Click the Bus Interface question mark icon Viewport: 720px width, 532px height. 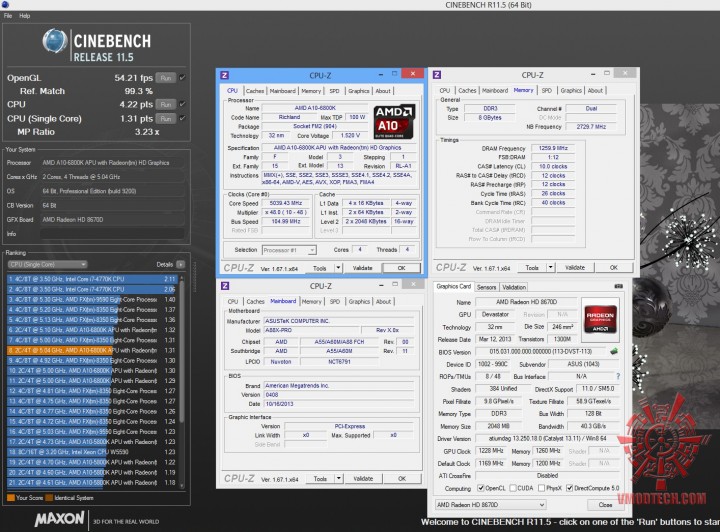(618, 376)
